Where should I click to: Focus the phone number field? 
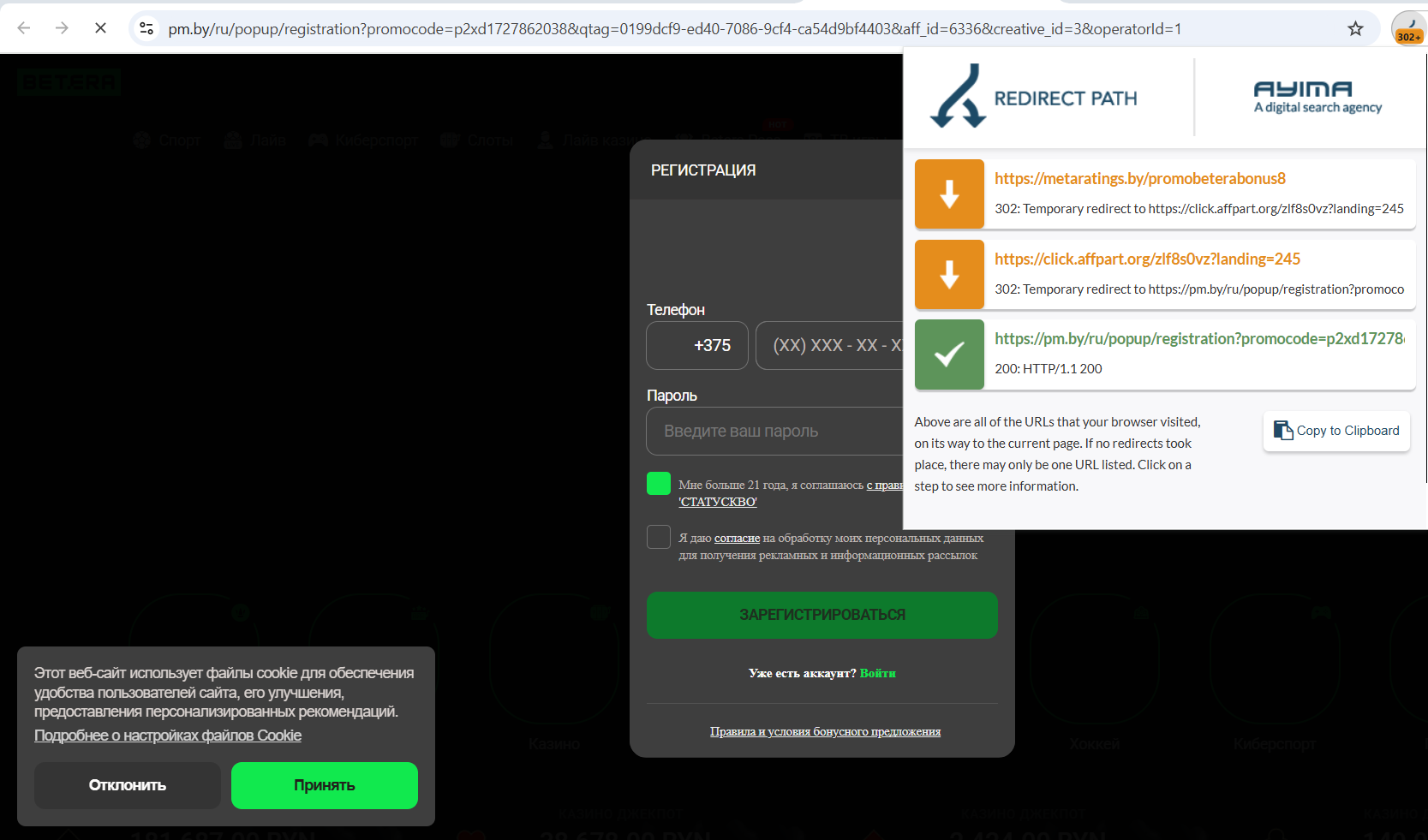point(829,346)
